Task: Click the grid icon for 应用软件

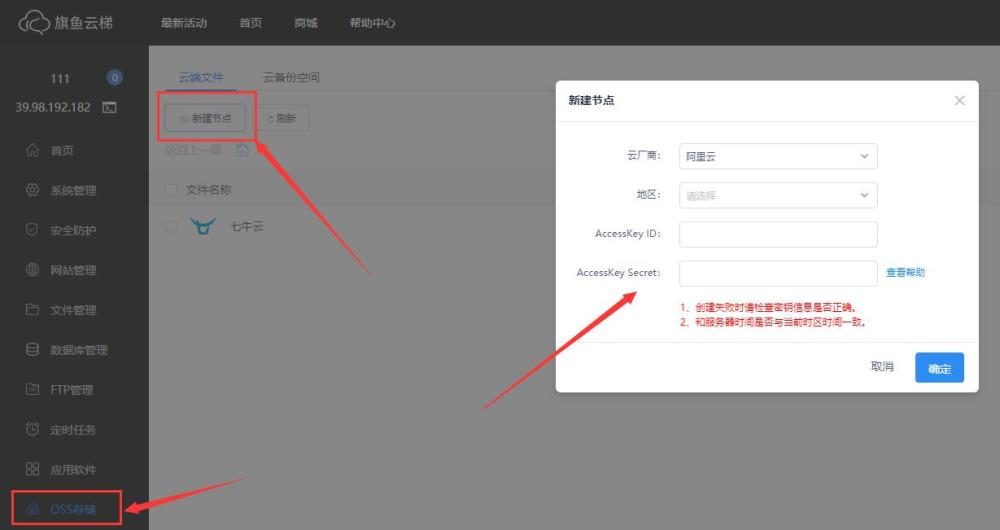Action: point(33,469)
